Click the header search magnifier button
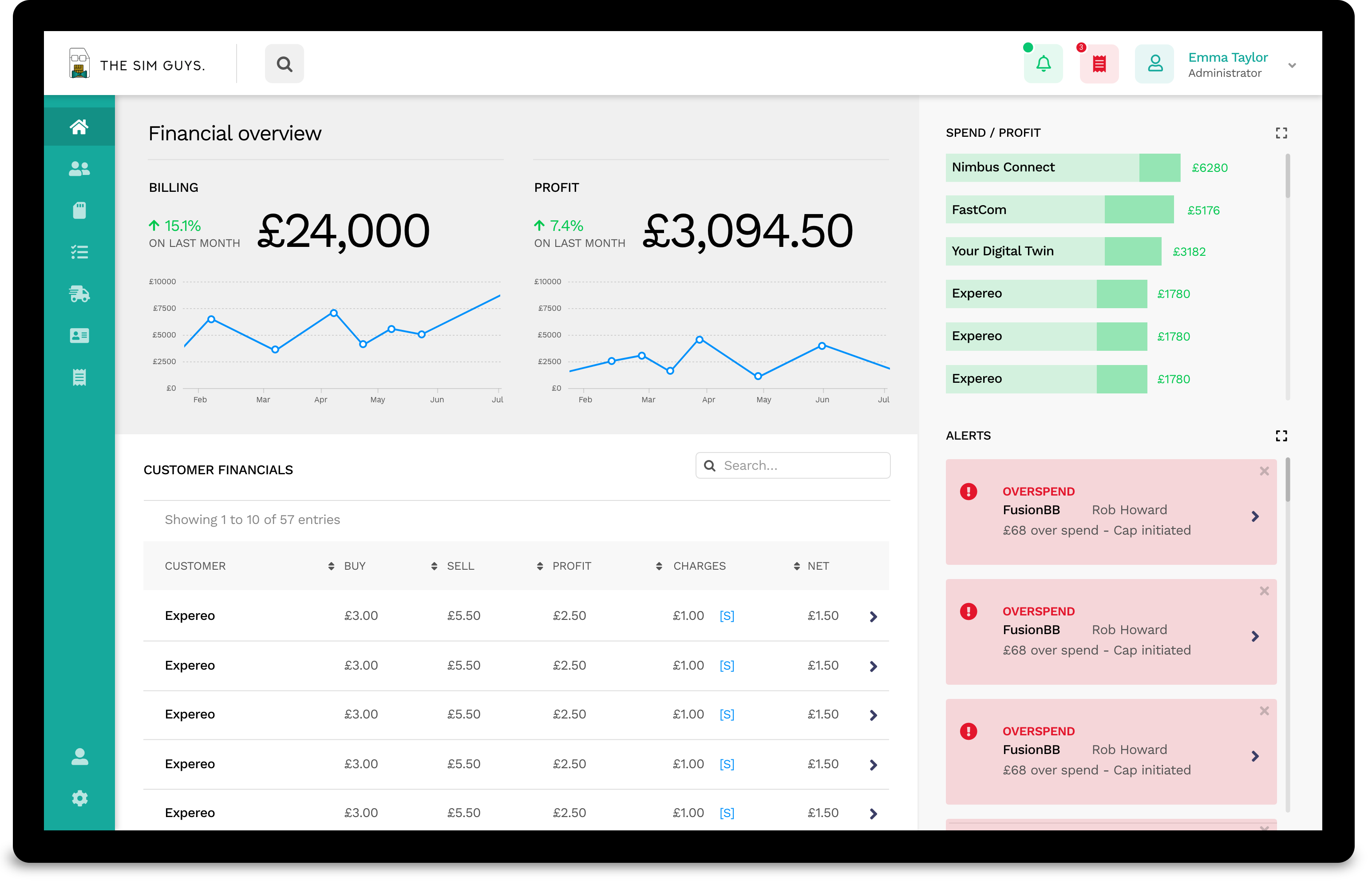 tap(284, 64)
